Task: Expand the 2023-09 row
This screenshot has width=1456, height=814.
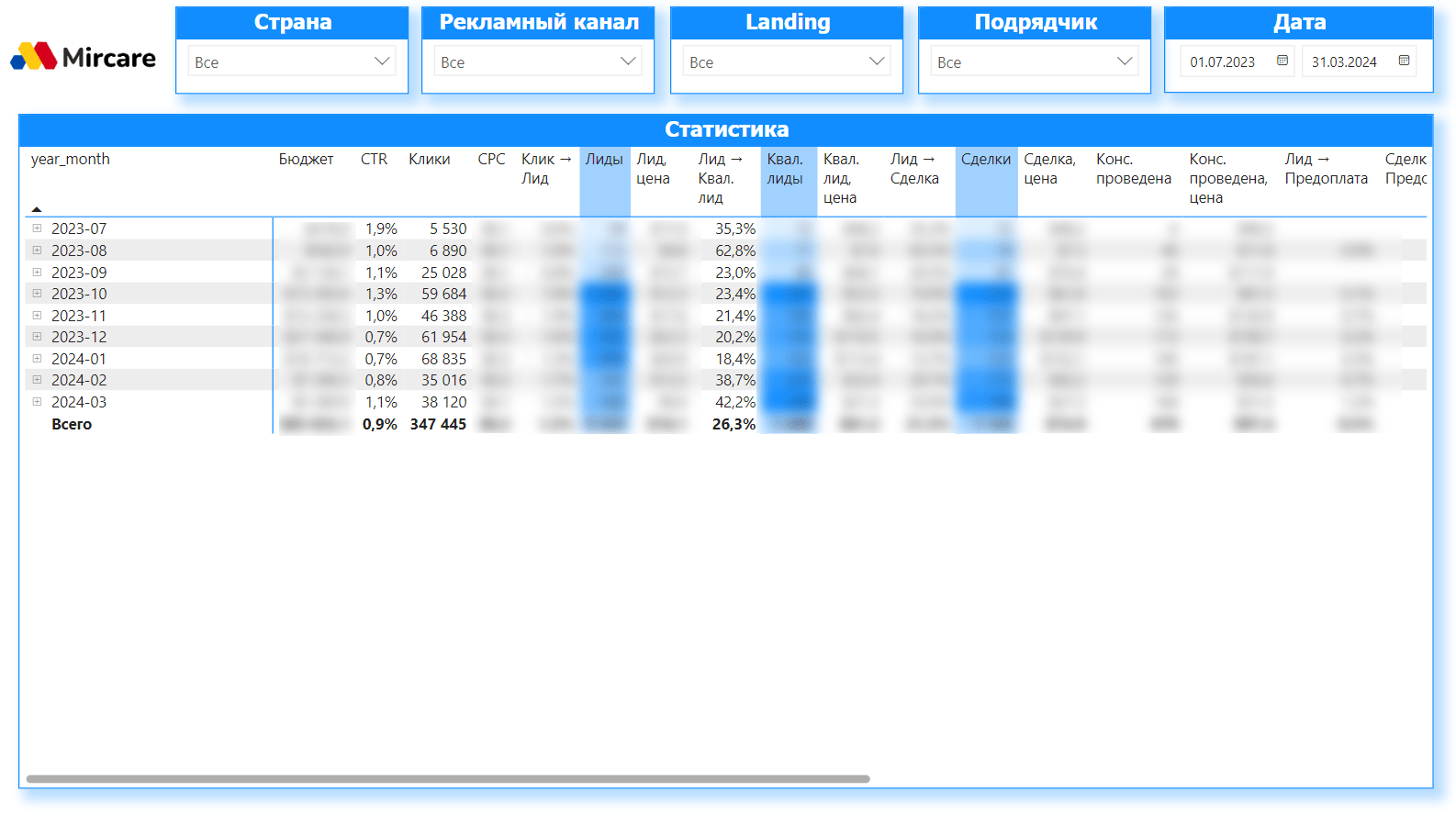Action: pos(37,272)
